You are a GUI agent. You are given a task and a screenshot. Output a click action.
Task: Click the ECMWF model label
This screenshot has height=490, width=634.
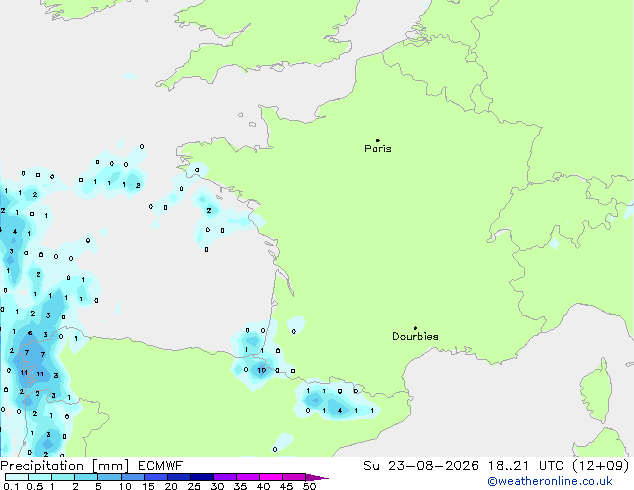[x=161, y=466]
